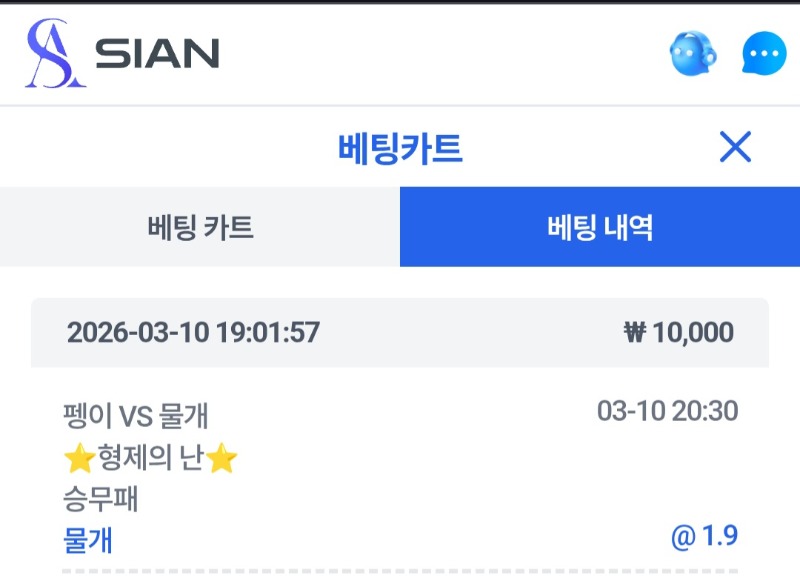The height and width of the screenshot is (576, 800).
Task: Click the SIAN logo emblem
Action: click(x=54, y=53)
